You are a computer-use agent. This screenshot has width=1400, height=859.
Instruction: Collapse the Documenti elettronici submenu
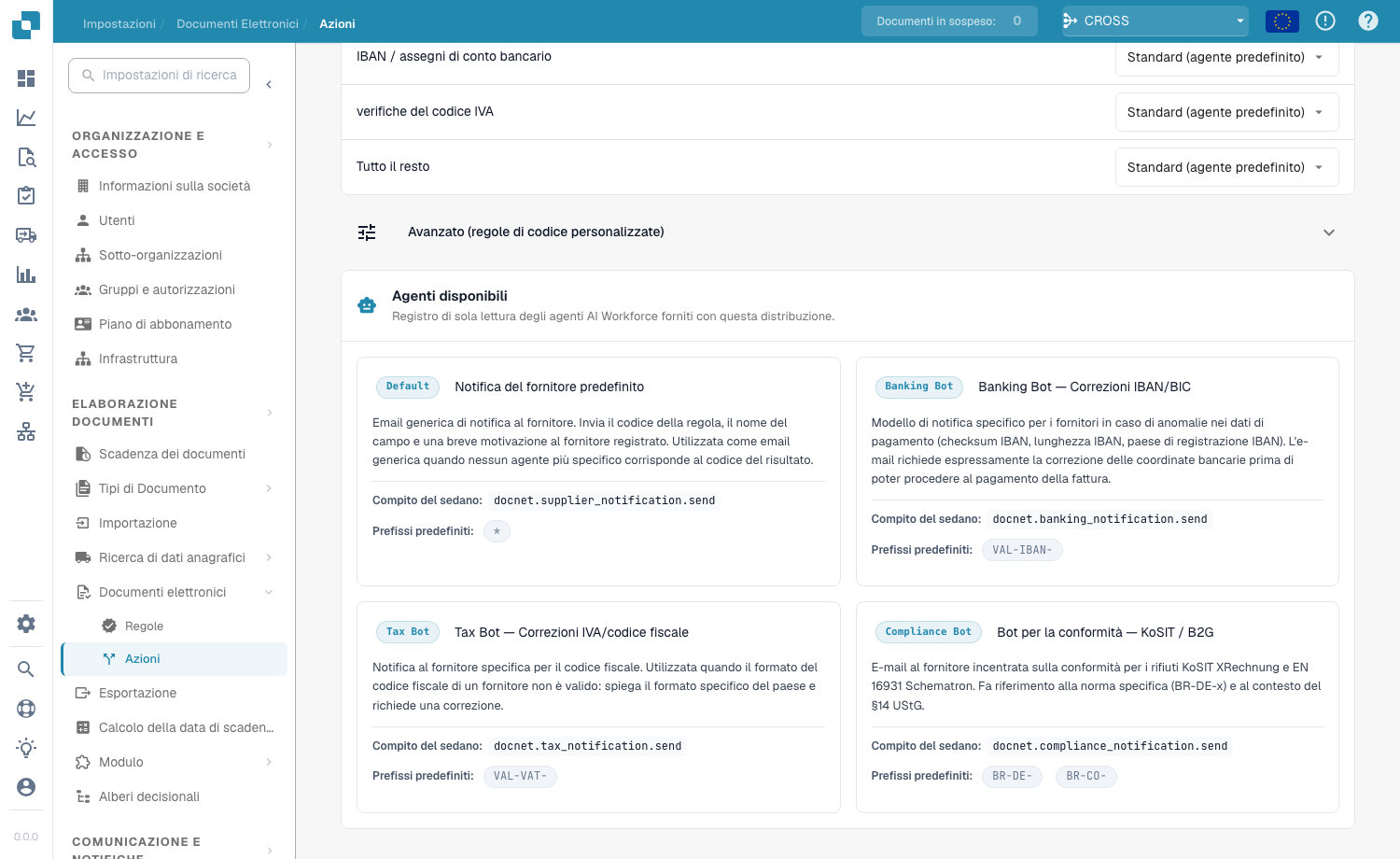(269, 592)
